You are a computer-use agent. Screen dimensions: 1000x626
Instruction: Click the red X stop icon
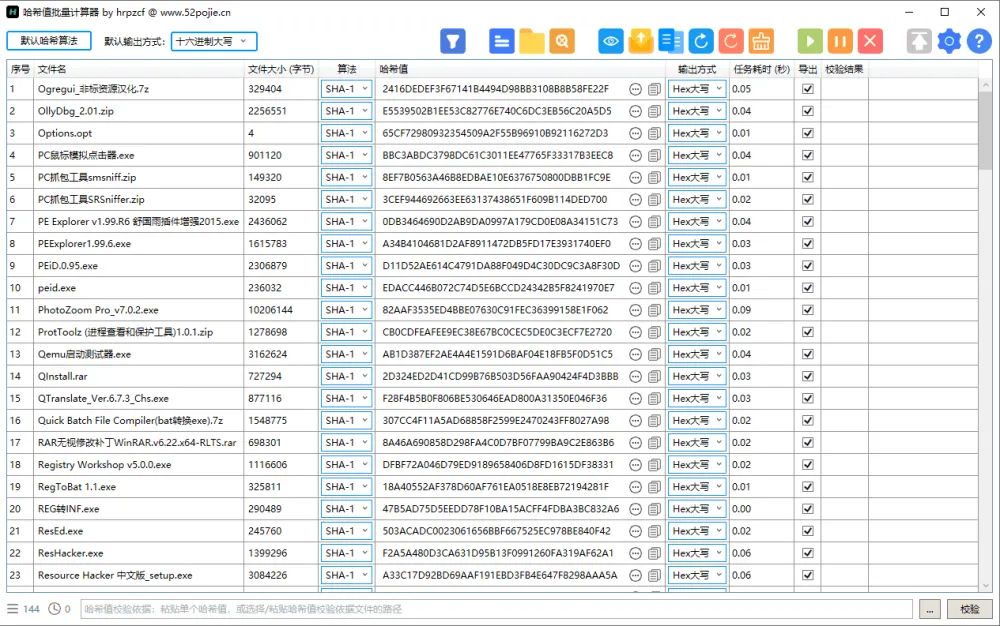pyautogui.click(x=870, y=41)
